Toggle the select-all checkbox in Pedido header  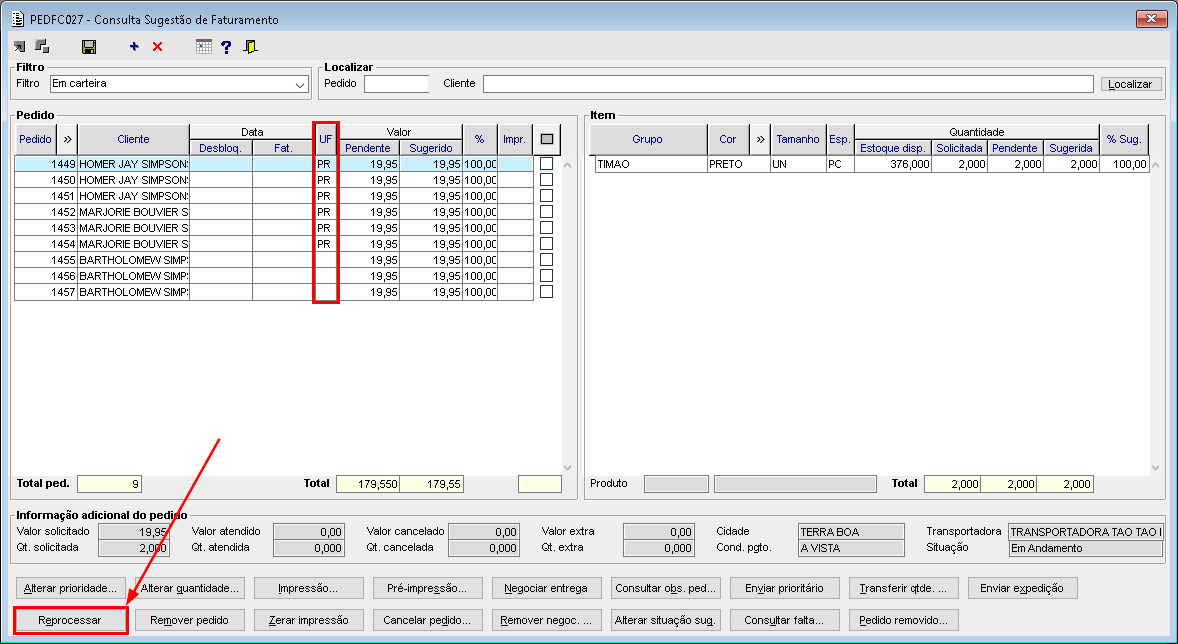coord(547,139)
